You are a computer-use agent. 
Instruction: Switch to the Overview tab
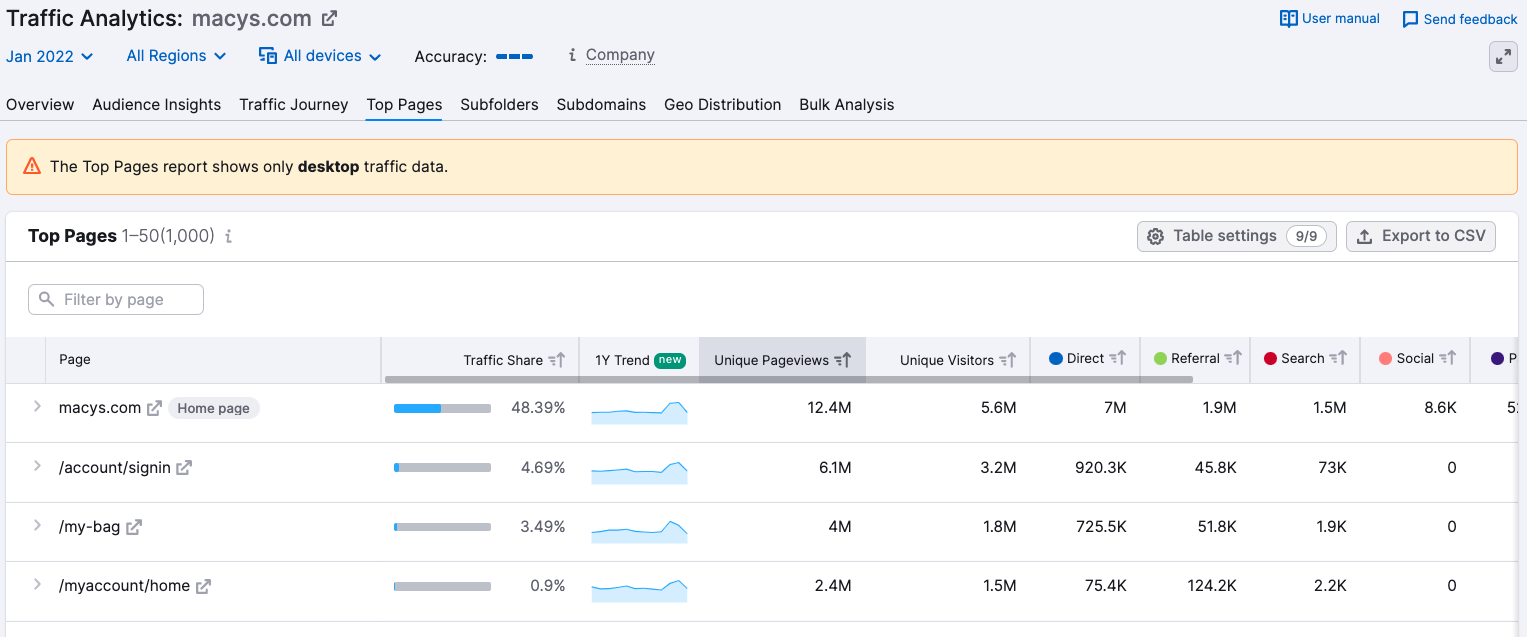click(40, 105)
